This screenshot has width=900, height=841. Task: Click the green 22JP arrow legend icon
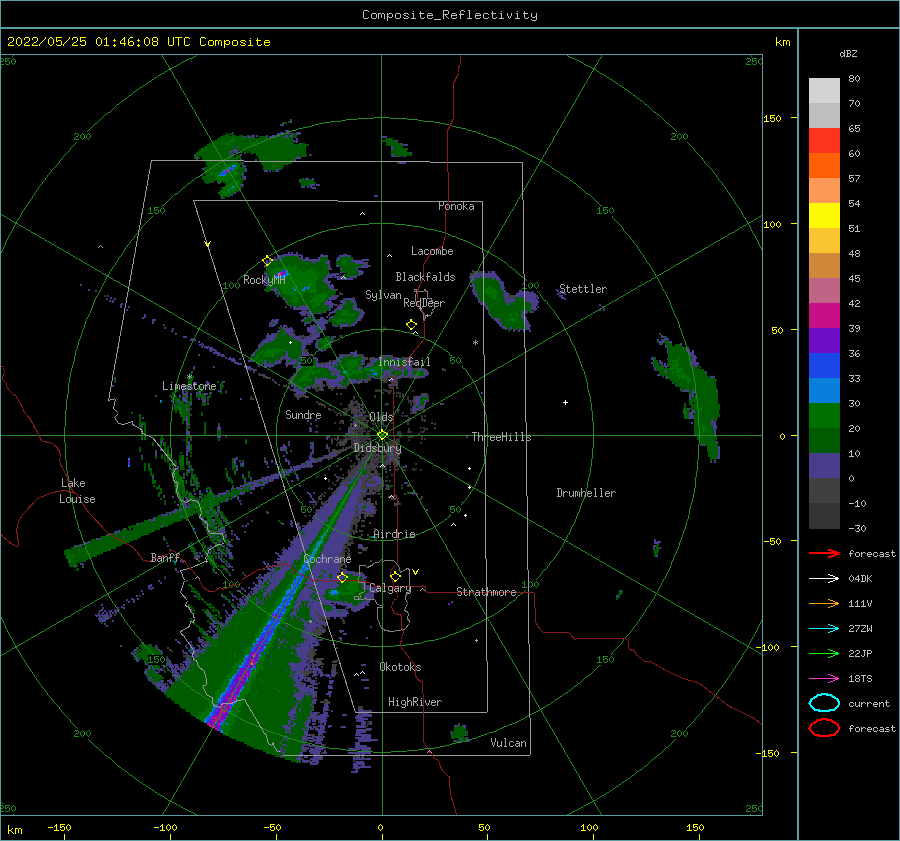coord(824,653)
